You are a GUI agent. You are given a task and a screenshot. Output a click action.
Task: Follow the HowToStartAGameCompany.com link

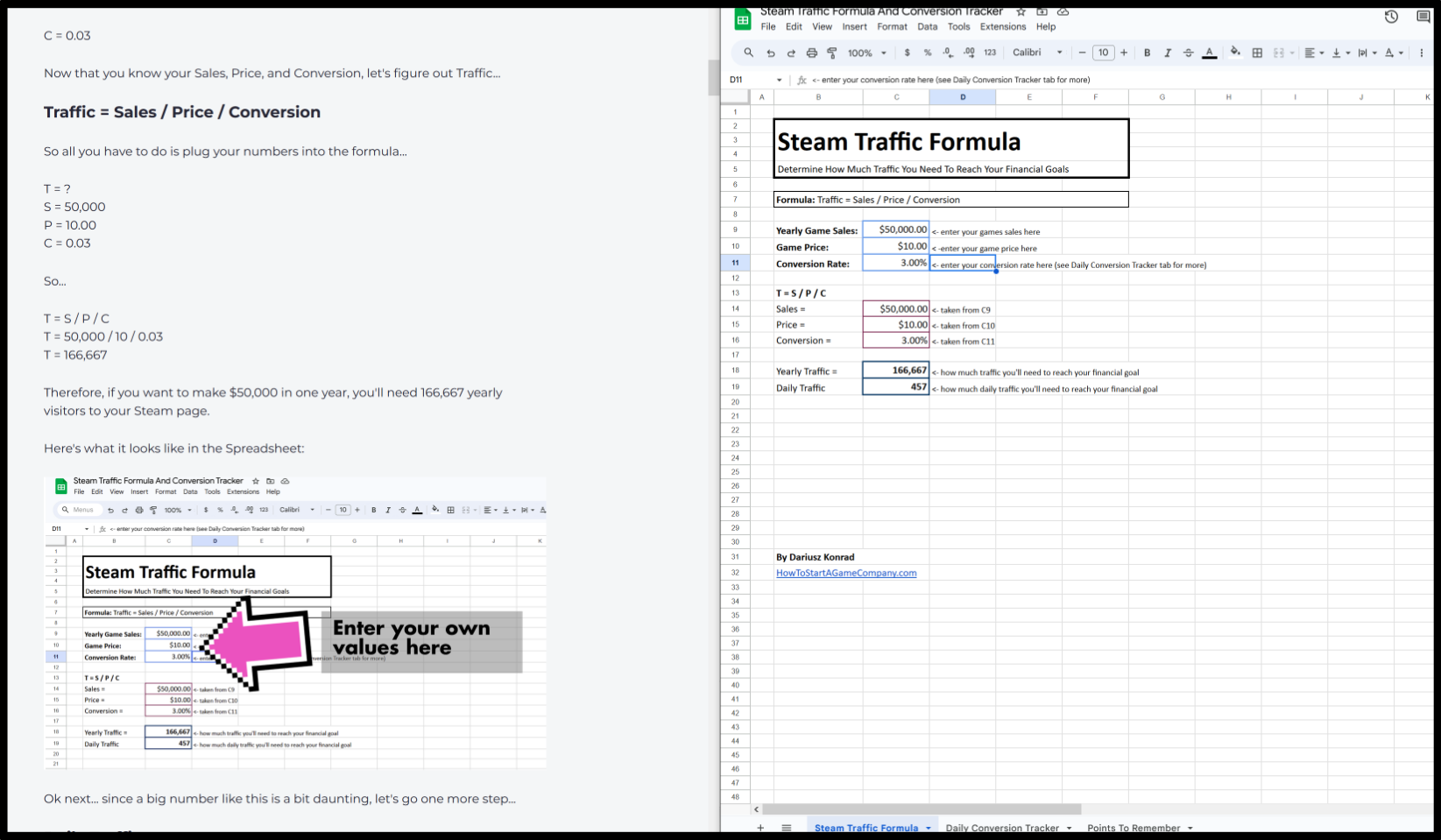(846, 573)
